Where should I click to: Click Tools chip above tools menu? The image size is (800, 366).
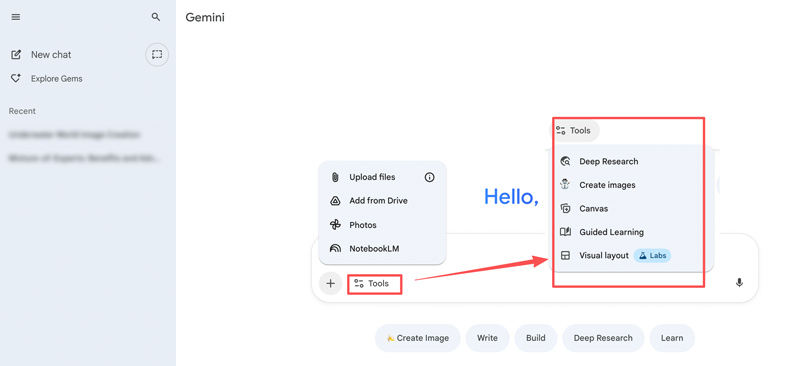(x=574, y=131)
